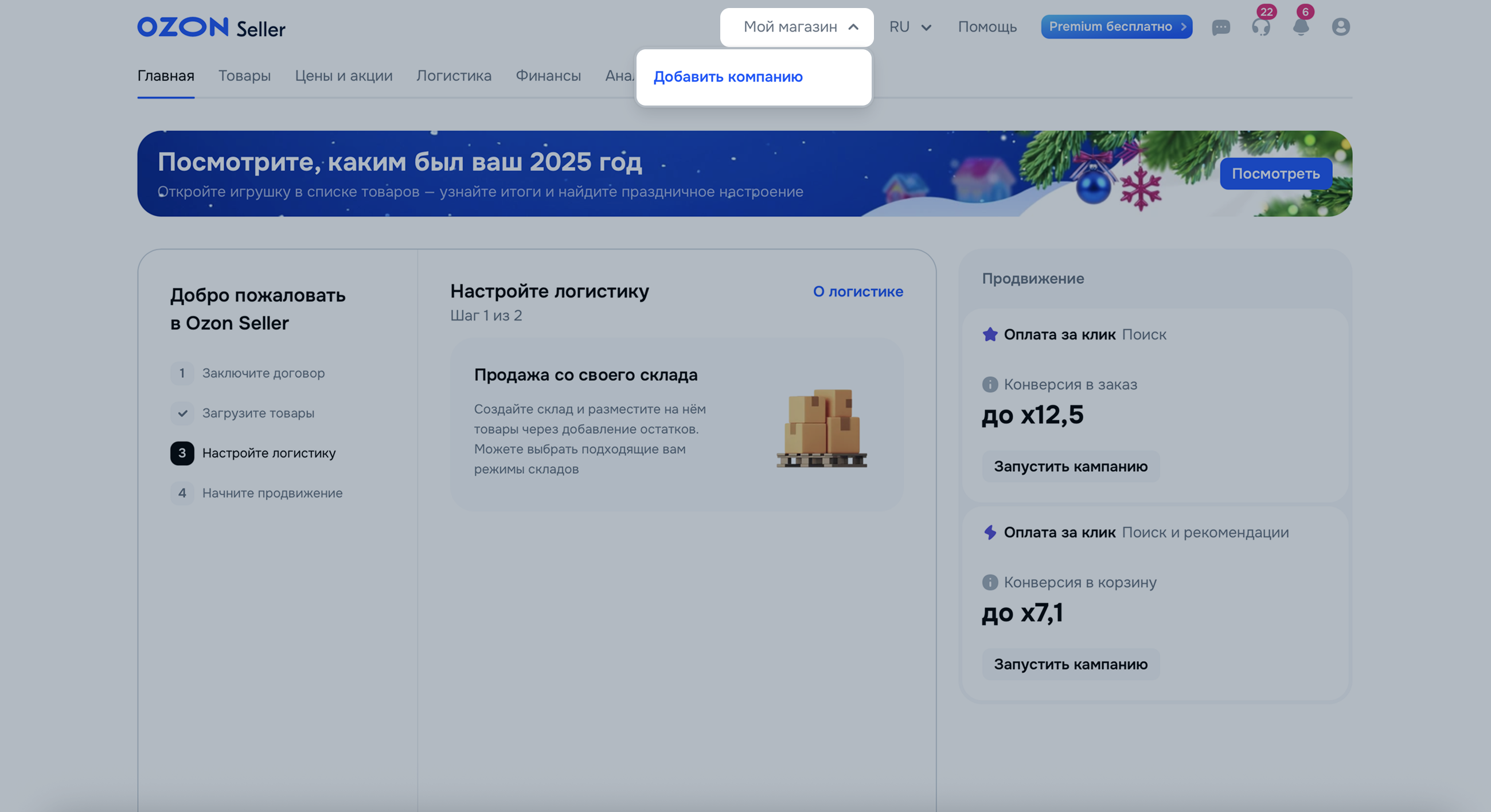Launch campaign for Поиск pay-per-click
1491x812 pixels.
[1070, 466]
